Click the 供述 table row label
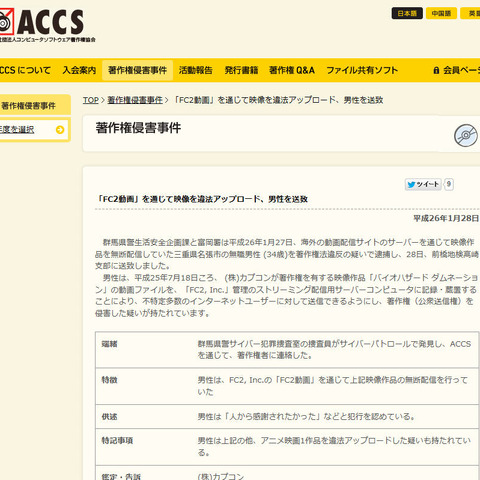This screenshot has width=480, height=480. point(110,417)
